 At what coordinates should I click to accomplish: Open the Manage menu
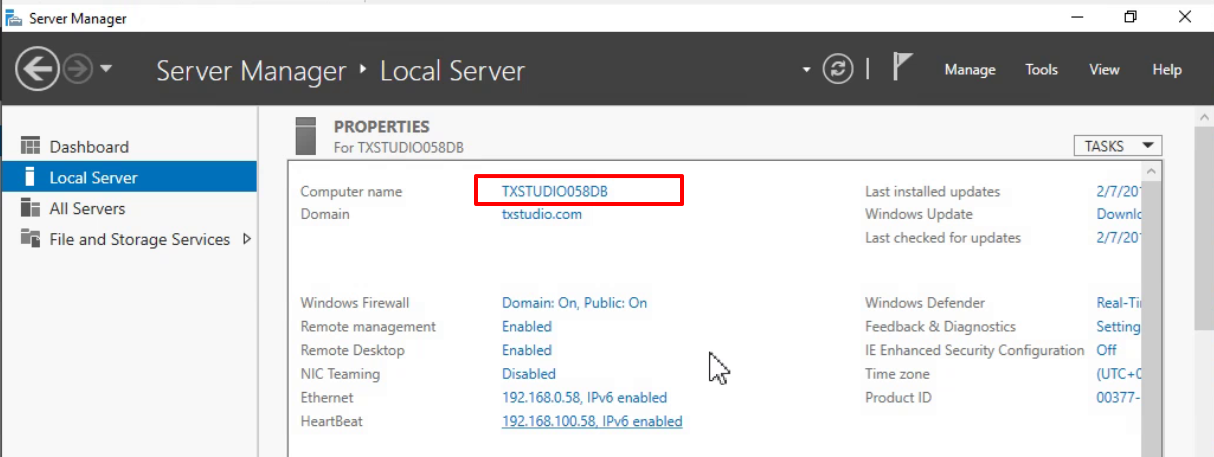coord(970,69)
